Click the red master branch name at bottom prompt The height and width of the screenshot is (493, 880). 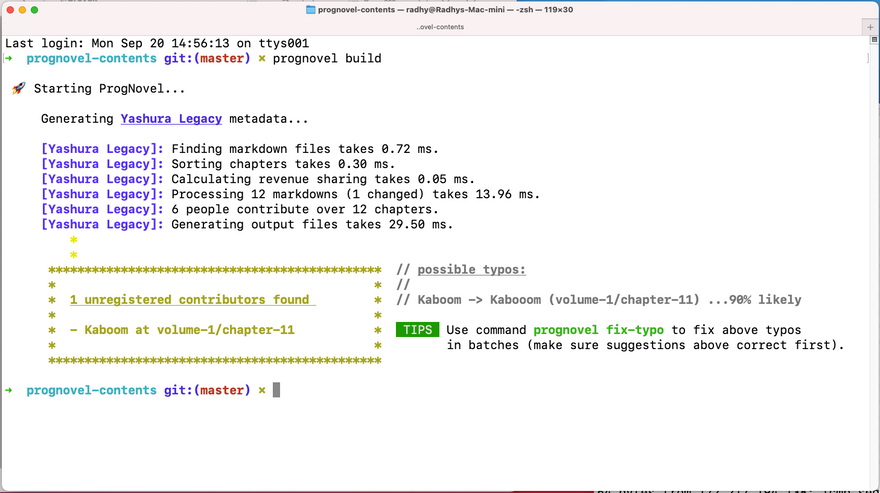pos(222,390)
